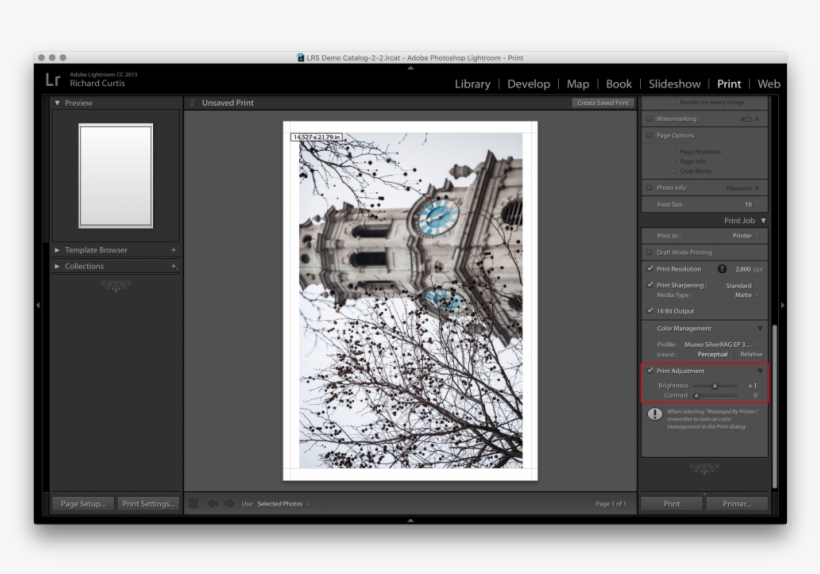Click the Print Resolution warning icon
820x574 pixels.
coord(722,269)
